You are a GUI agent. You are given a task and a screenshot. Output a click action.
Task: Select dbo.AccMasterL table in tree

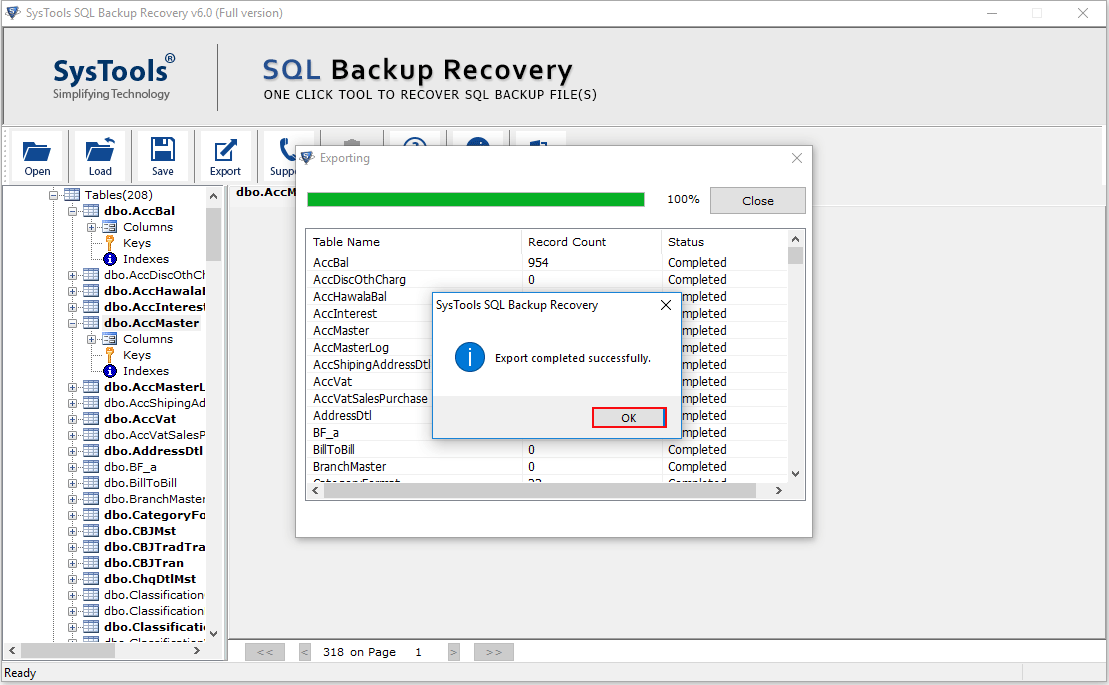[x=154, y=387]
